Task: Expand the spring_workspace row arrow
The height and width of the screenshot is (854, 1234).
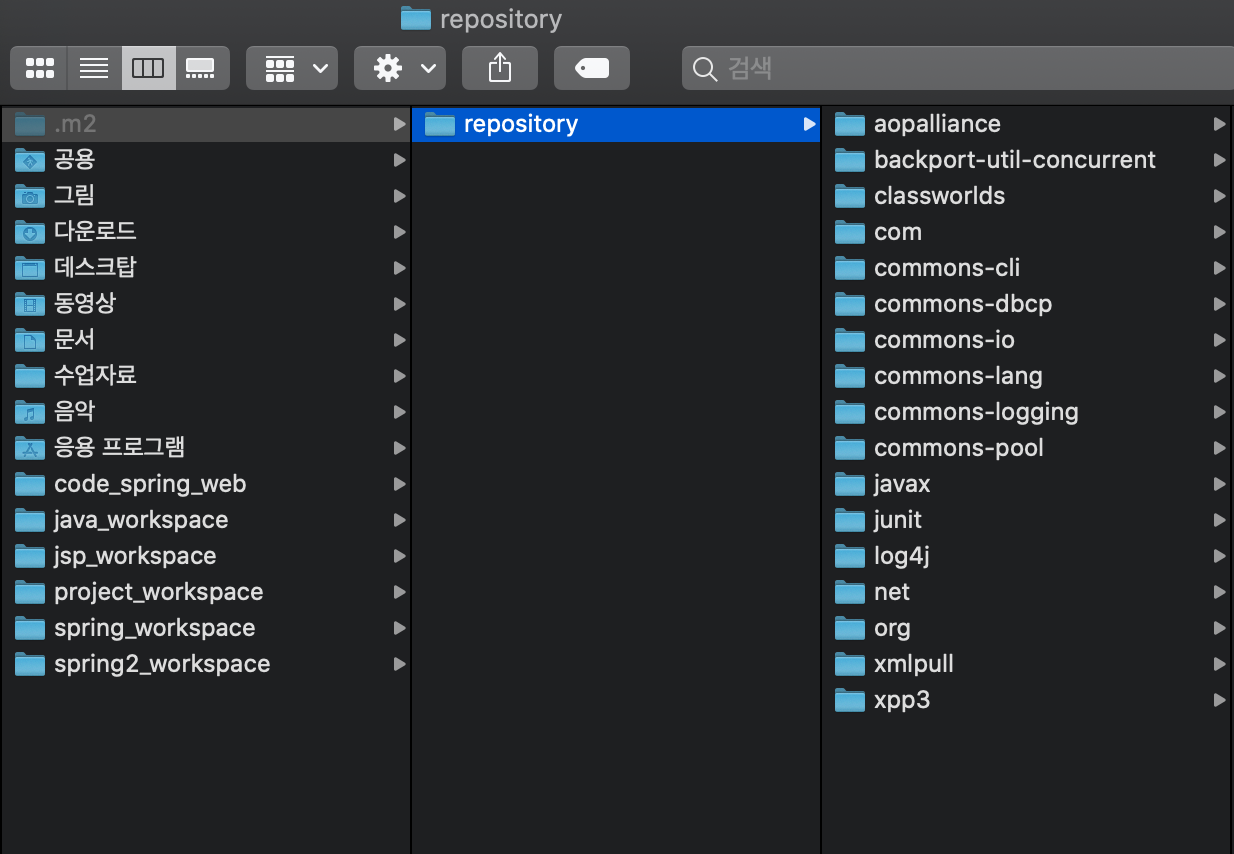Action: coord(399,628)
